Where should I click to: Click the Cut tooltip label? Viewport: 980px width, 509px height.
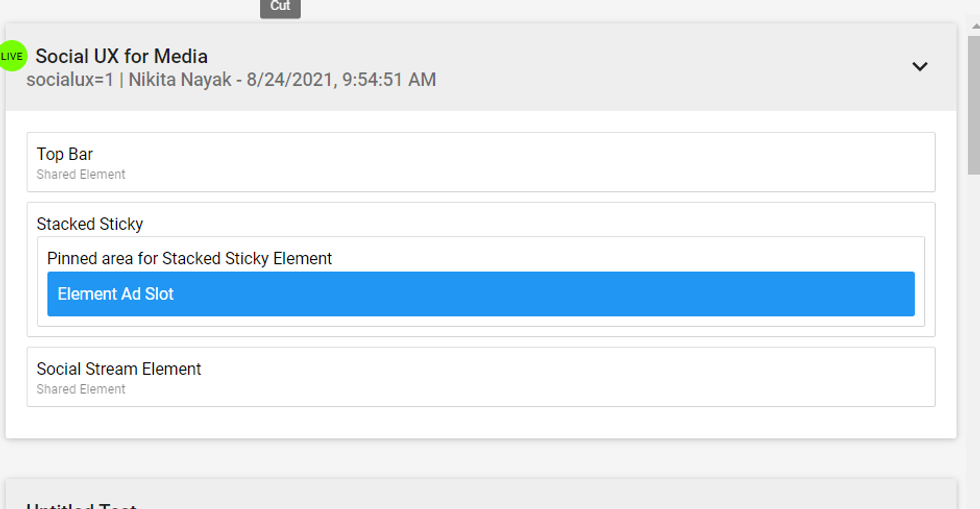tap(280, 7)
